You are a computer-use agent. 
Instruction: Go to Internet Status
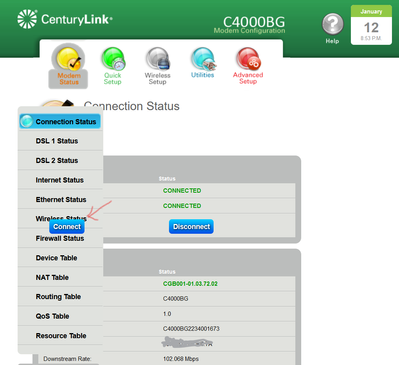[60, 180]
